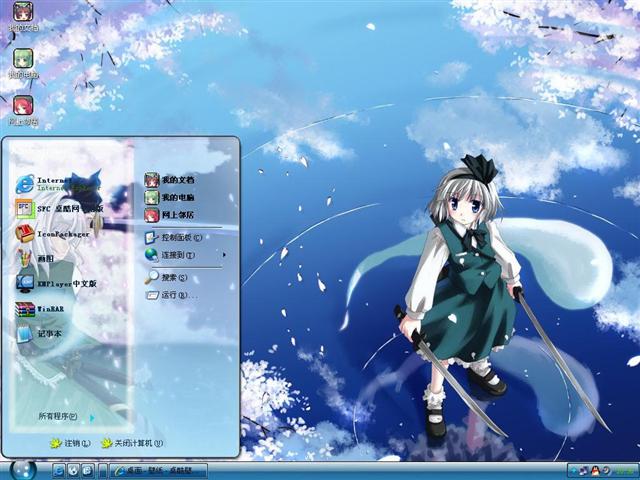The width and height of the screenshot is (640, 480).
Task: Launch KMPlayer中文版 from Start menu
Action: tap(56, 283)
